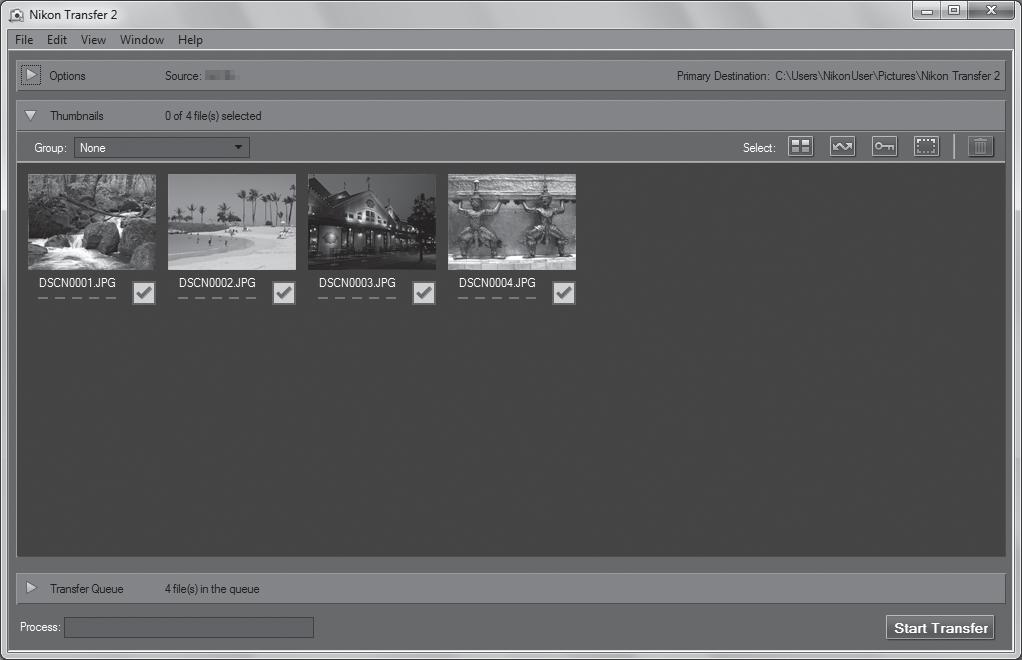Viewport: 1022px width, 660px height.
Task: Uncheck the DSCN0003.JPG transfer checkbox
Action: point(424,293)
